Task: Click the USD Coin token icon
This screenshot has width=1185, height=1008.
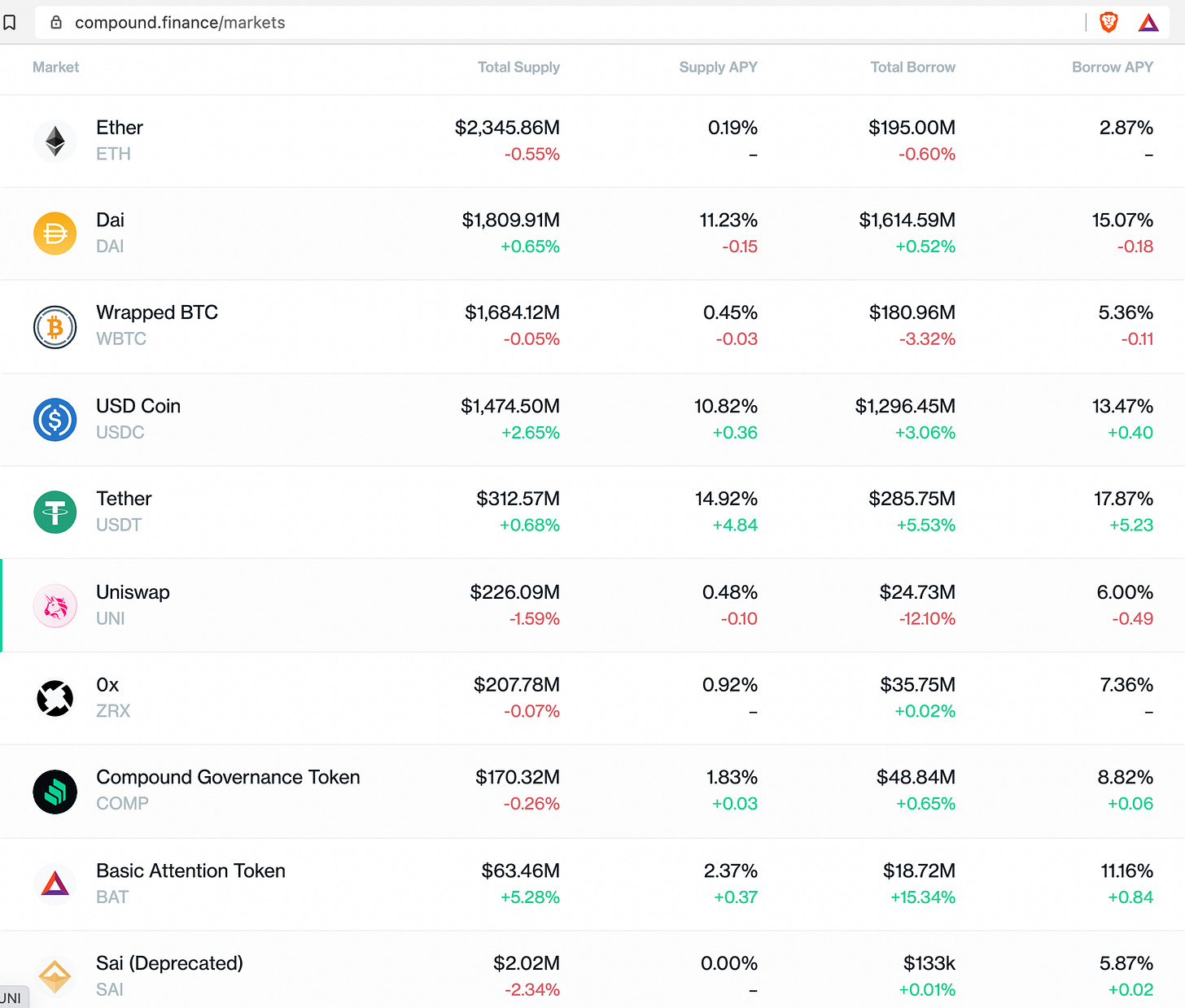Action: [55, 420]
